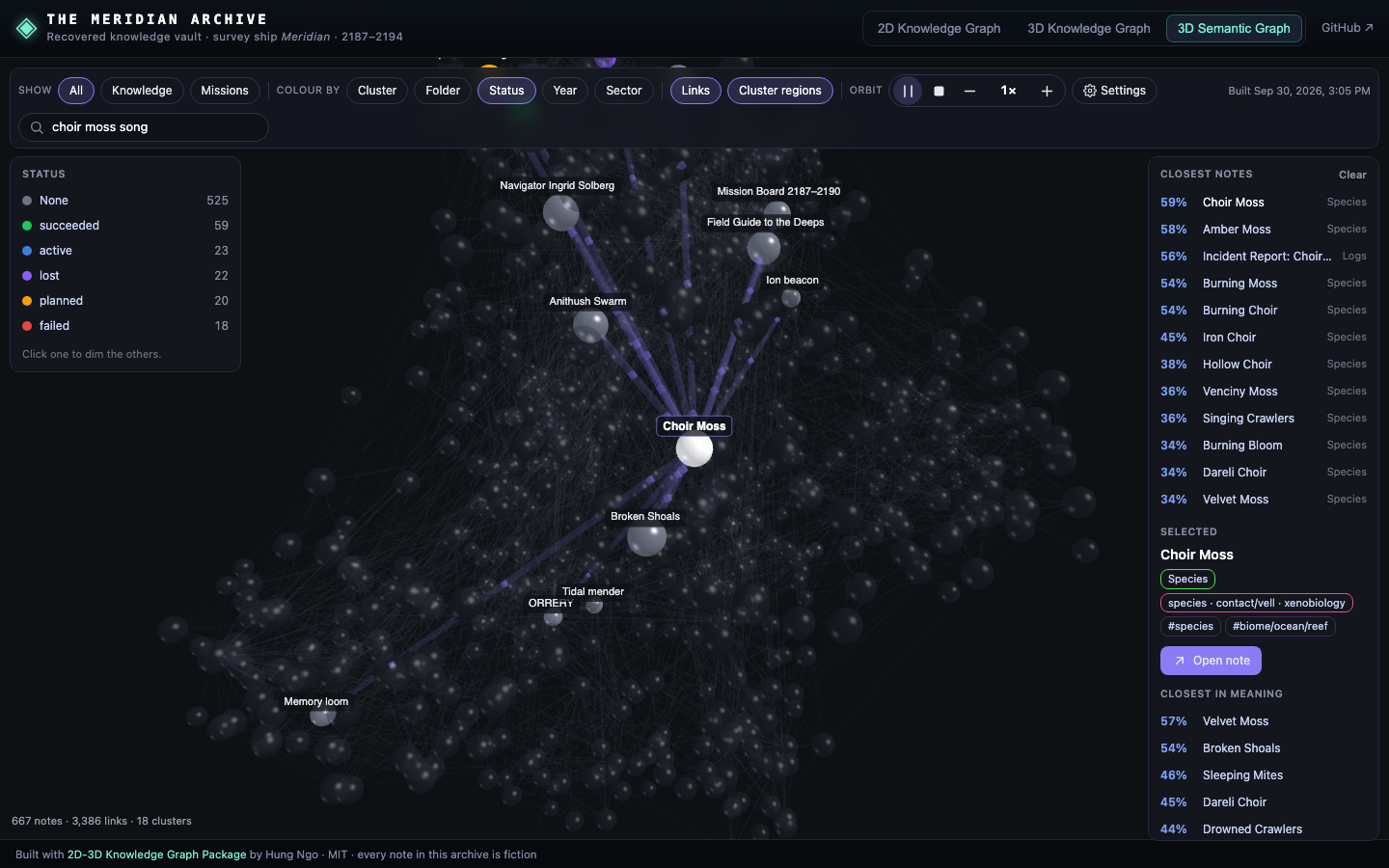1389x868 pixels.
Task: Colour nodes by Status
Action: (506, 91)
